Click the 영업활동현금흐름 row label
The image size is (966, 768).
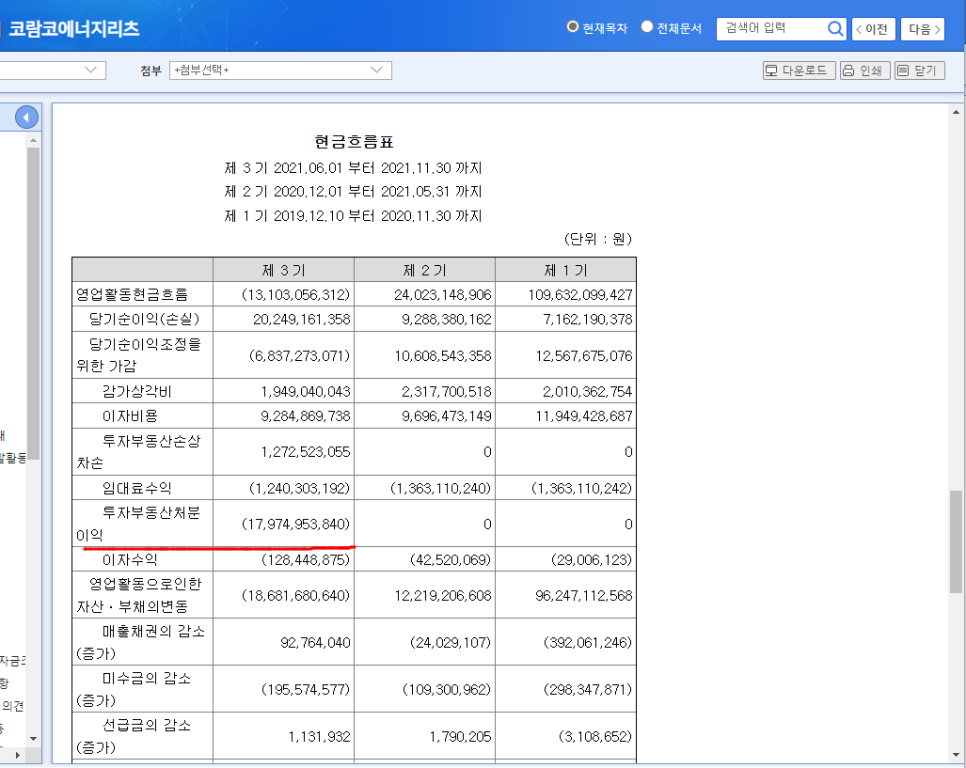tap(132, 294)
